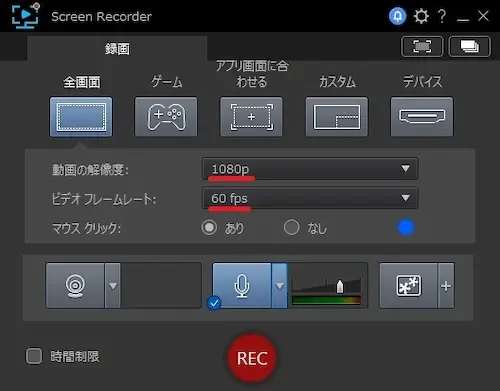Pick the カスタム custom region mode
This screenshot has width=500, height=391.
[x=337, y=117]
